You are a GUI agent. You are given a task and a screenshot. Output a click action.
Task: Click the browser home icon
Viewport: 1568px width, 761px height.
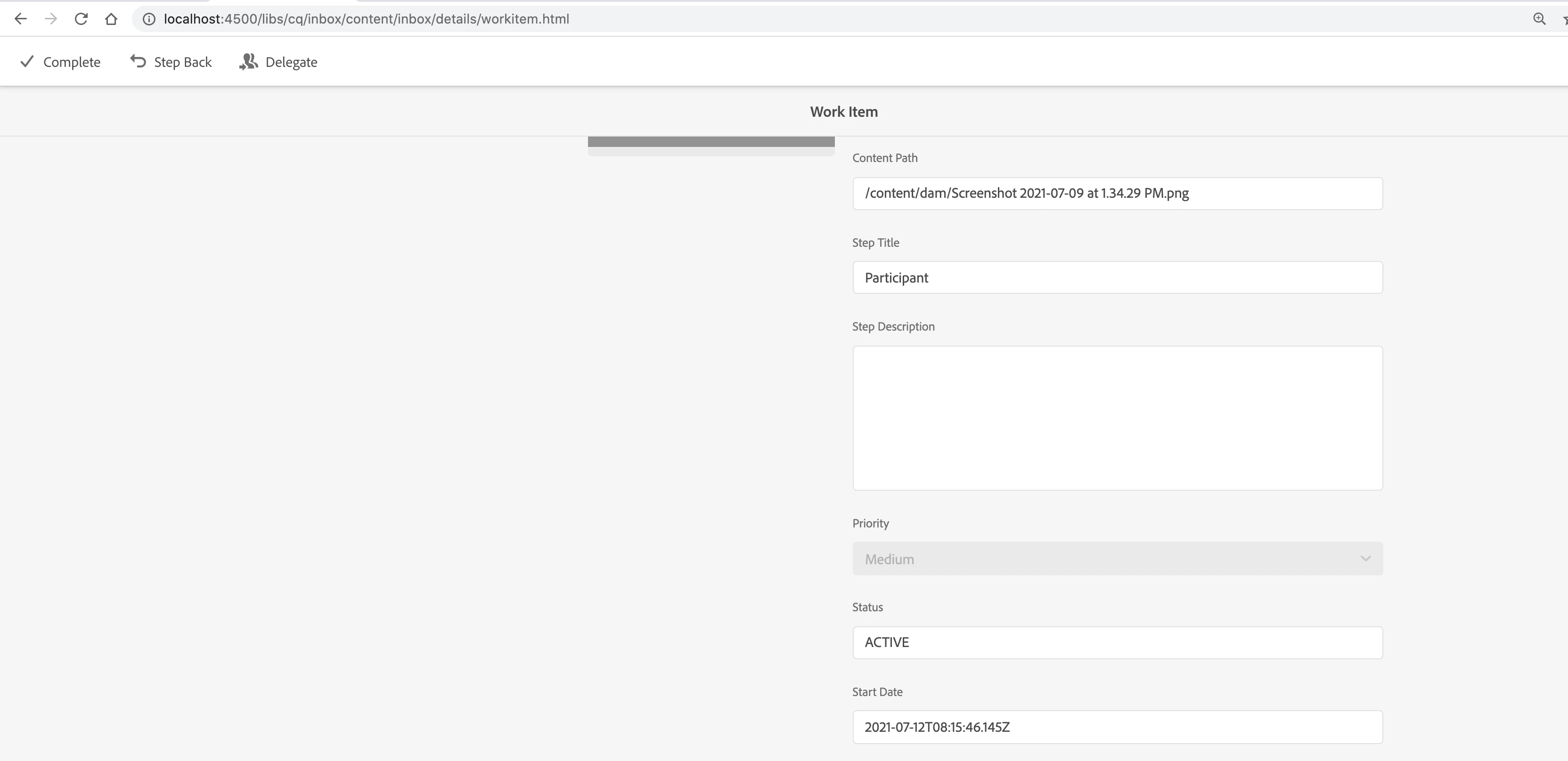[111, 19]
